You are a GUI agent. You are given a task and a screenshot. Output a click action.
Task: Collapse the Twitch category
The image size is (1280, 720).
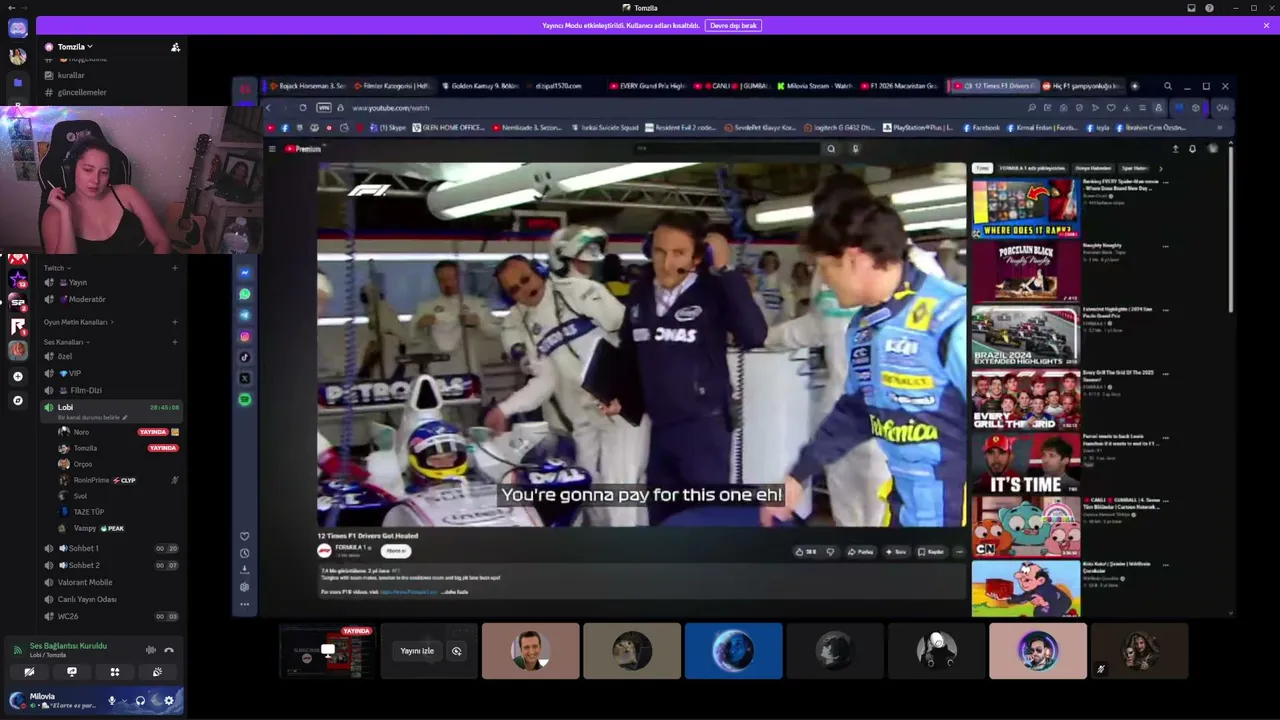(x=56, y=268)
